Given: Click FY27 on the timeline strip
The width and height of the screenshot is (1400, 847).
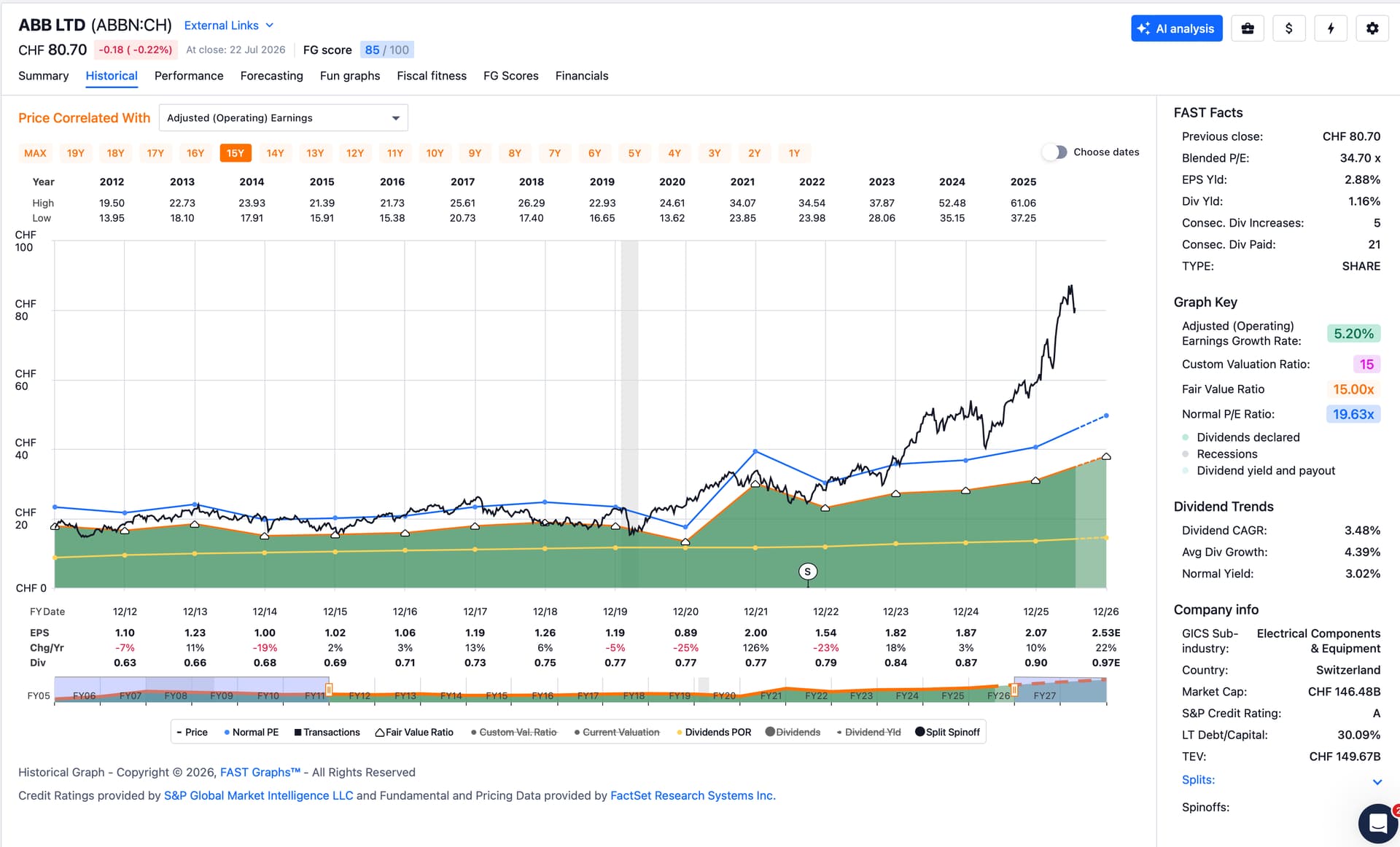Looking at the screenshot, I should point(1045,696).
